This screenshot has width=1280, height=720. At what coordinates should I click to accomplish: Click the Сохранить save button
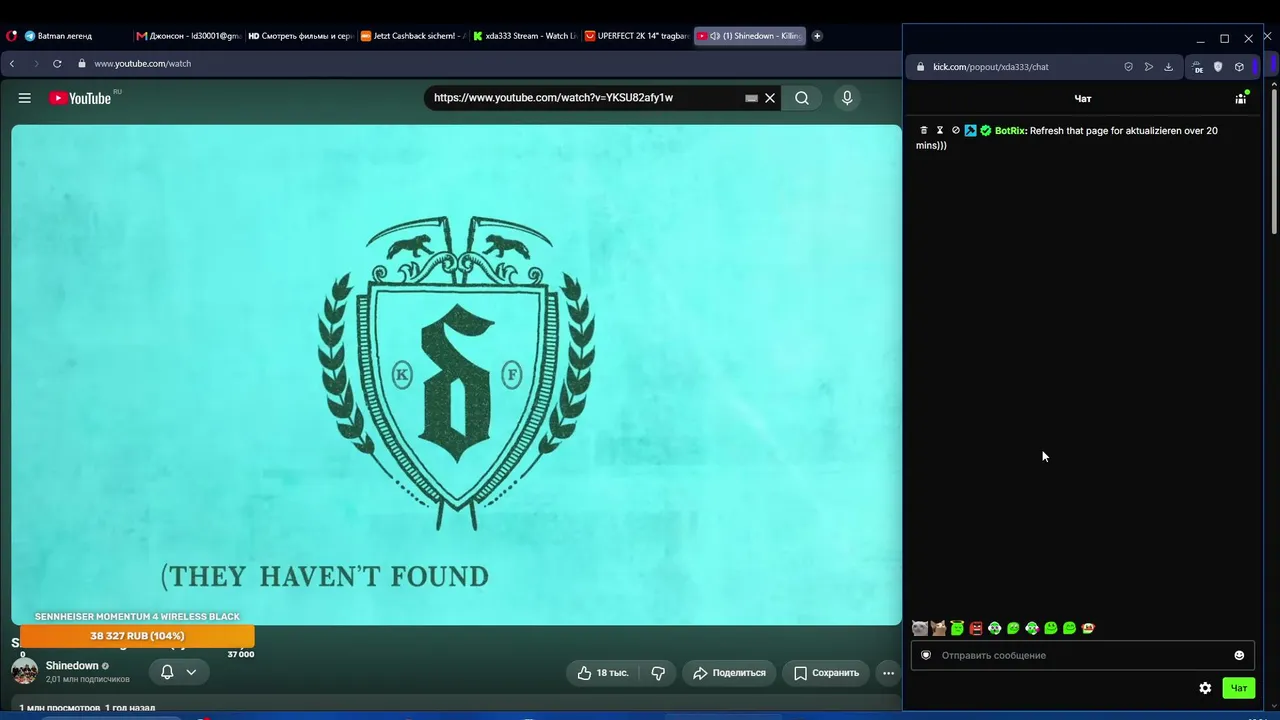coord(826,673)
